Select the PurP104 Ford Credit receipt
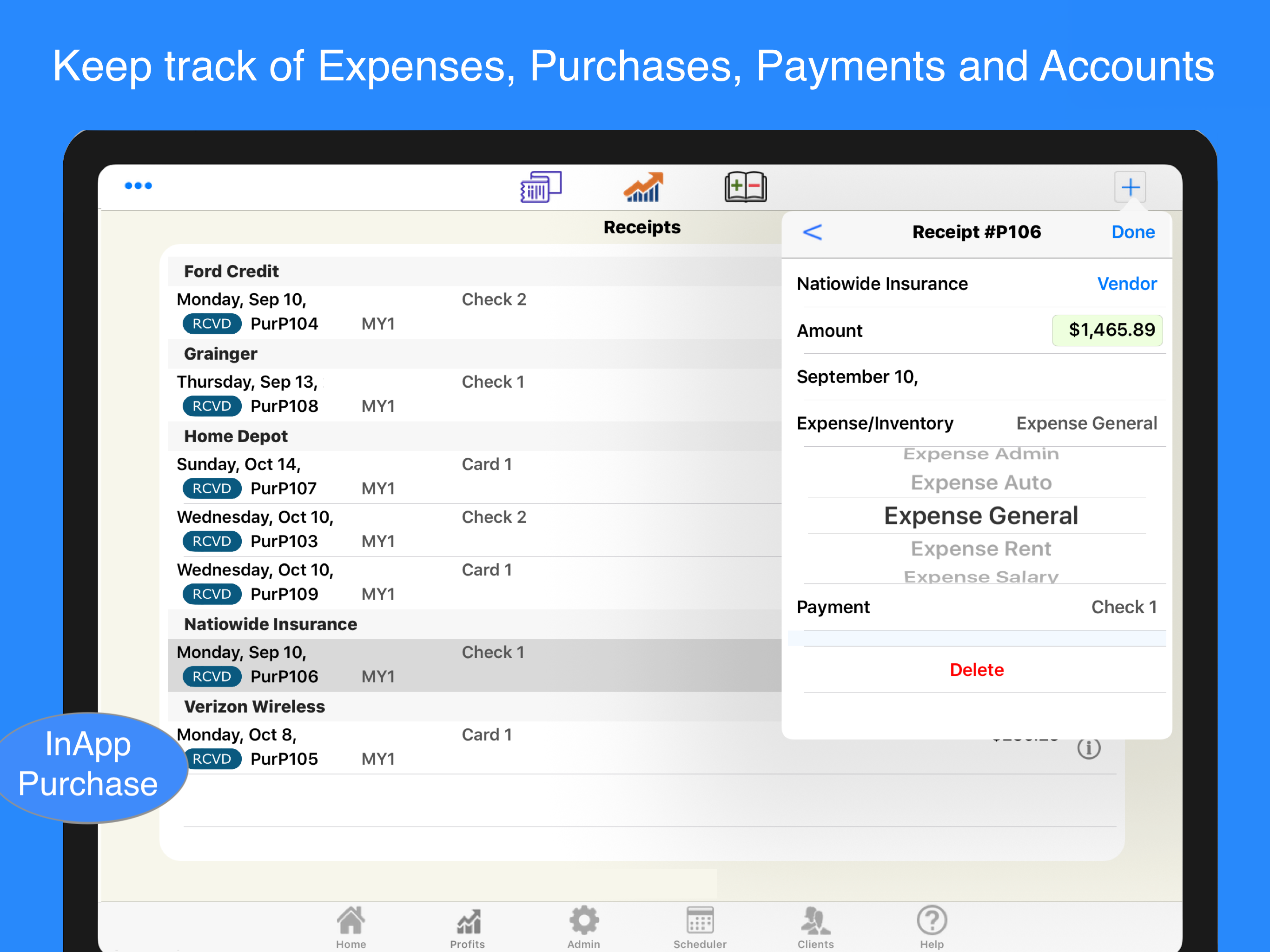Viewport: 1270px width, 952px height. click(x=474, y=312)
